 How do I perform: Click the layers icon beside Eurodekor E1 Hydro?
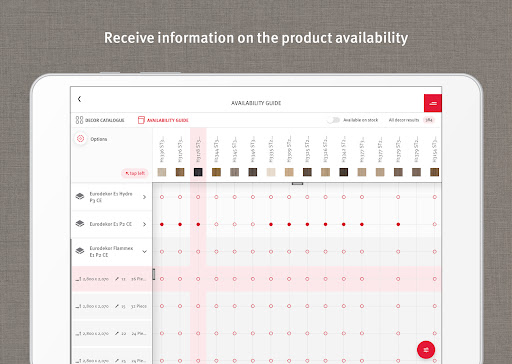tap(80, 196)
